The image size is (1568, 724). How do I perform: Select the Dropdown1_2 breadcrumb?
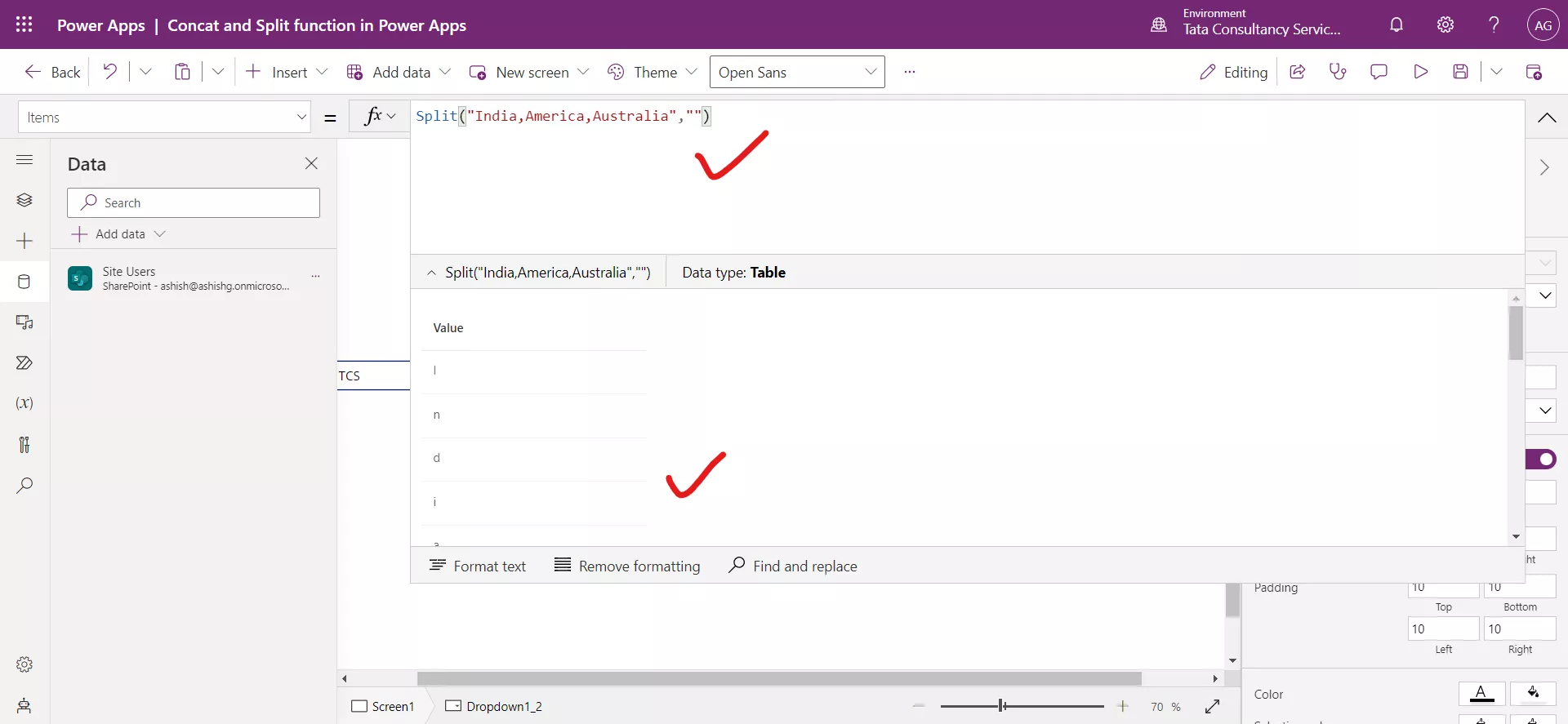[x=493, y=706]
